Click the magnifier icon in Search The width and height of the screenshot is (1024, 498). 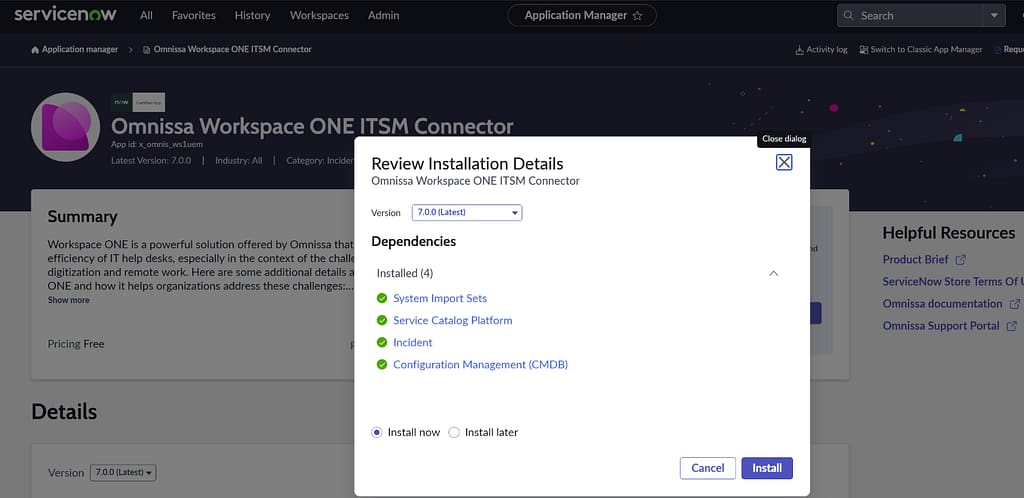[x=848, y=16]
